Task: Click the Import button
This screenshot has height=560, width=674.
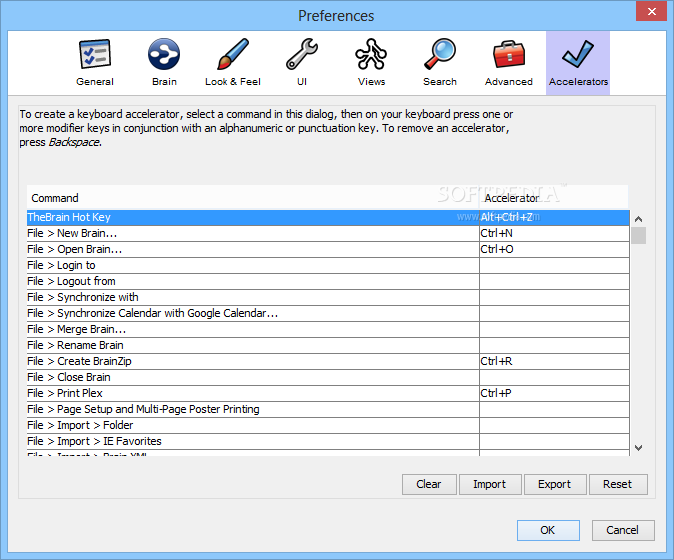Action: pos(490,484)
